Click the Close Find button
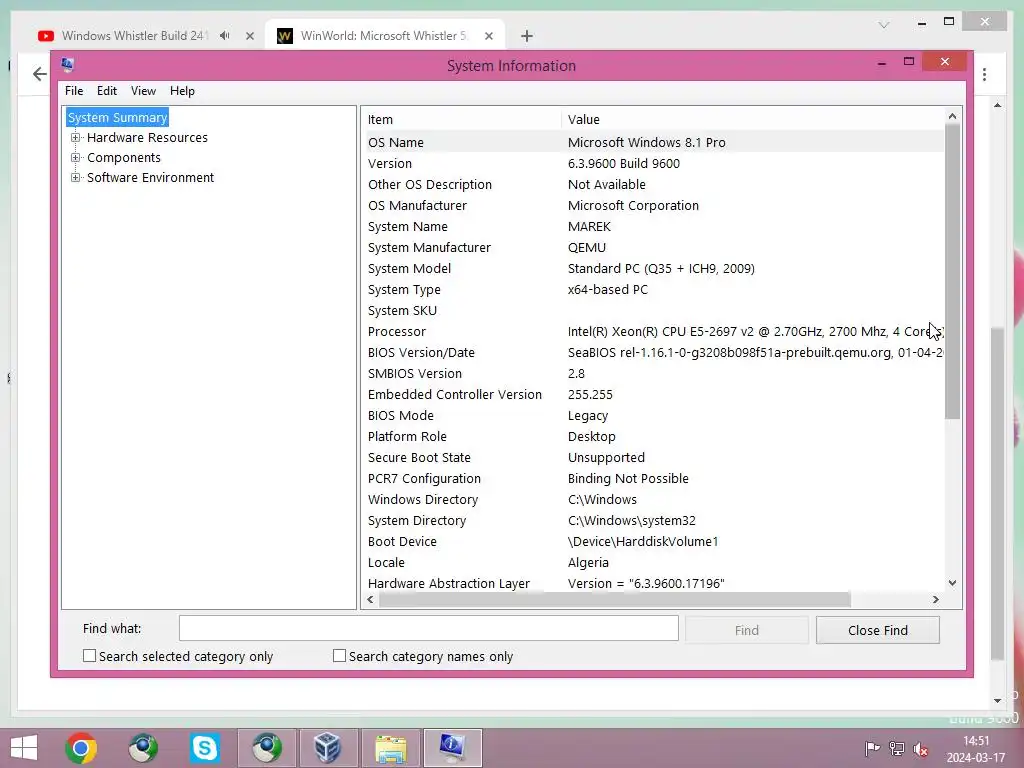The image size is (1024, 768). [878, 630]
